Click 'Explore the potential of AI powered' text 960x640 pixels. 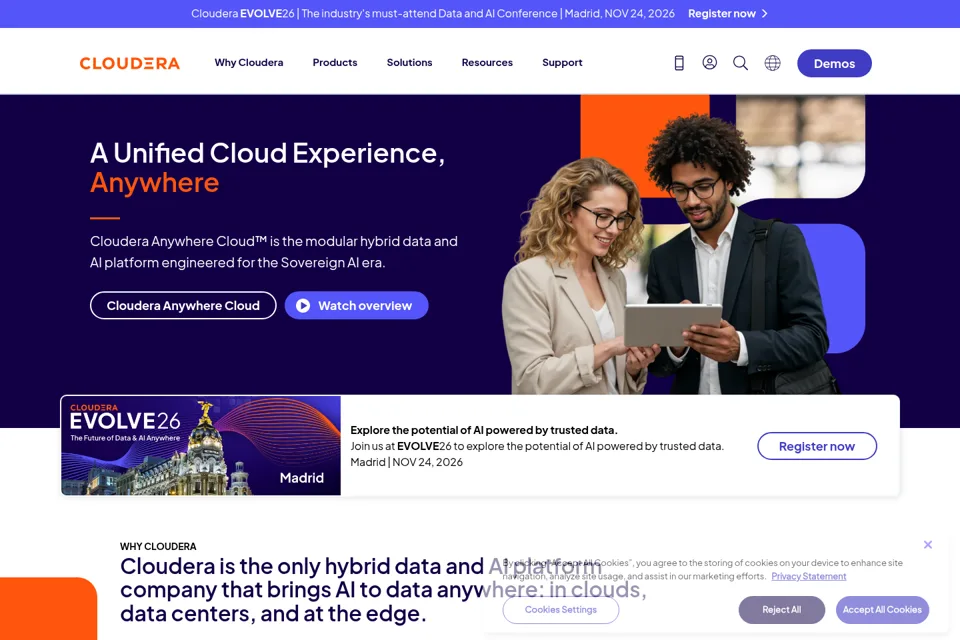tap(484, 430)
